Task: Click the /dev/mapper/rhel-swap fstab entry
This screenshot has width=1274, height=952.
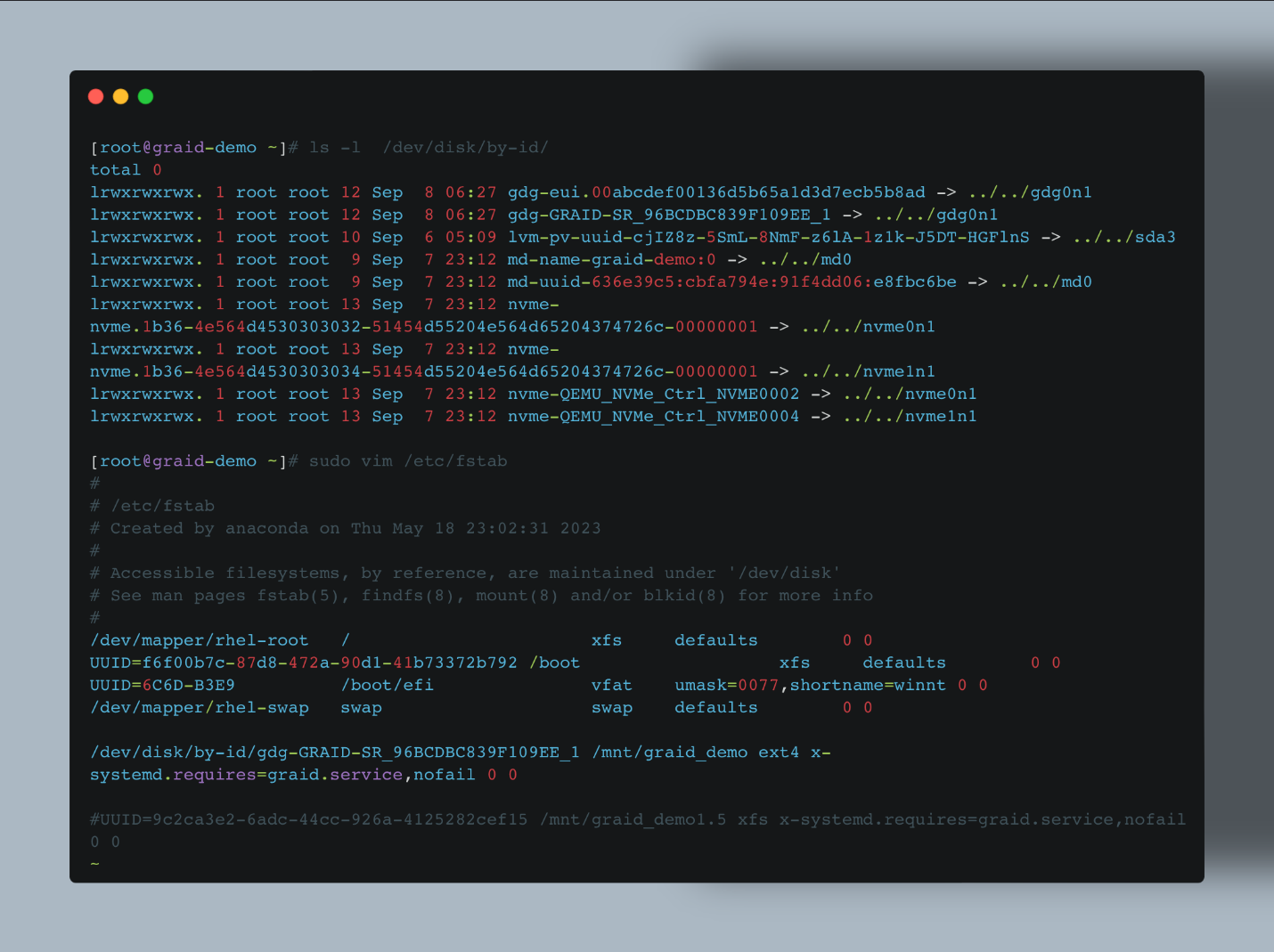Action: click(199, 708)
